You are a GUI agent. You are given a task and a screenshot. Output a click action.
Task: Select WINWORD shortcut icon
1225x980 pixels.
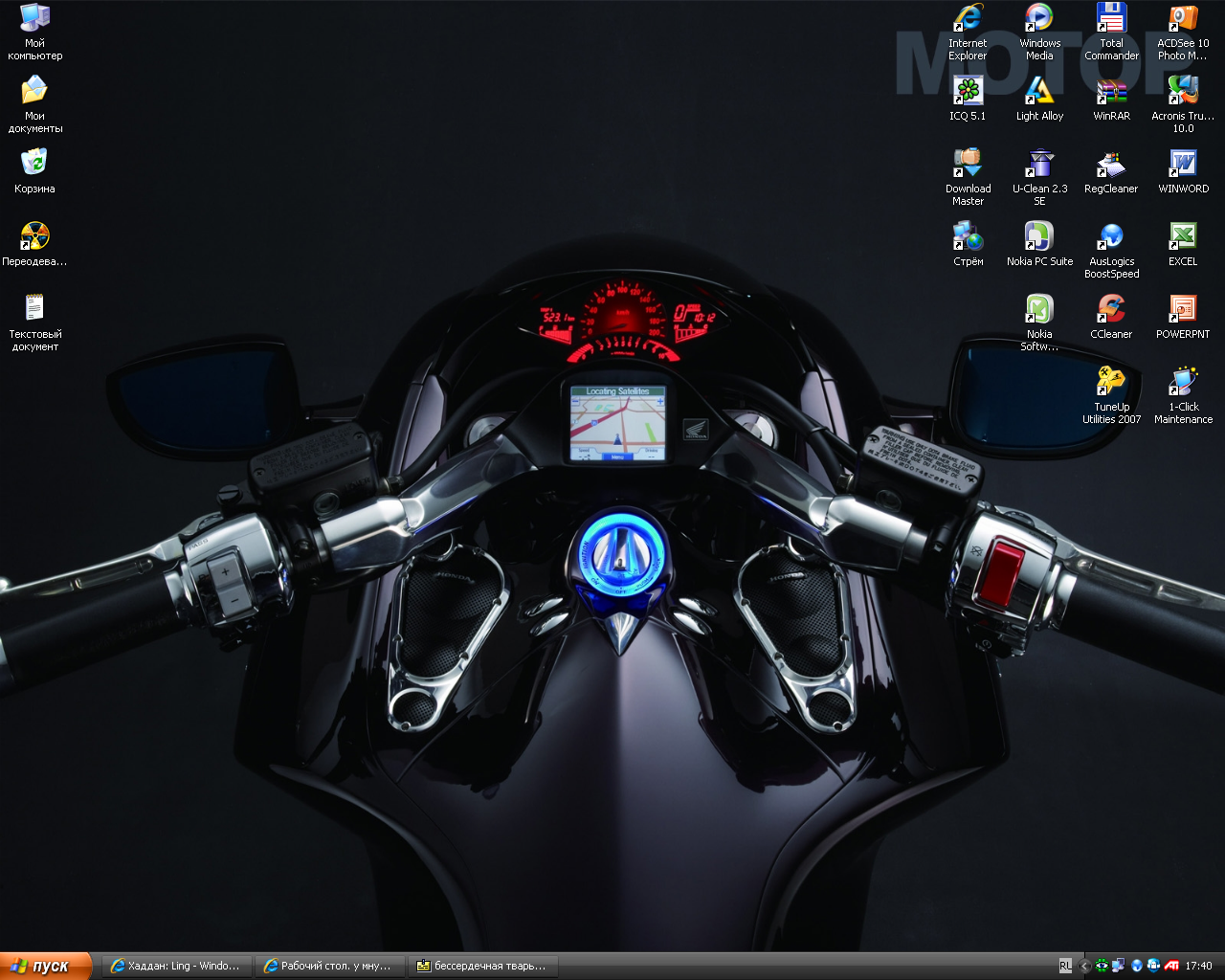[x=1183, y=164]
